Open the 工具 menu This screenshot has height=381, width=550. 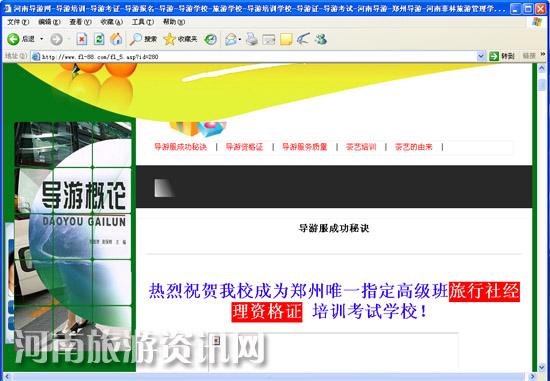(143, 22)
